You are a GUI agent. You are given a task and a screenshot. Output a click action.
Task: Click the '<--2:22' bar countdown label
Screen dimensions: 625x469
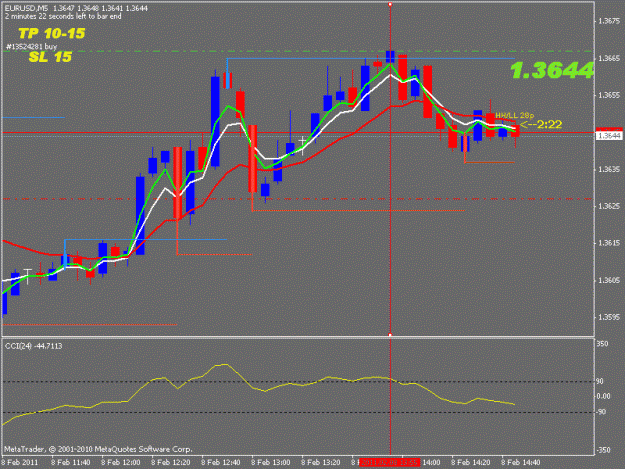click(x=541, y=125)
